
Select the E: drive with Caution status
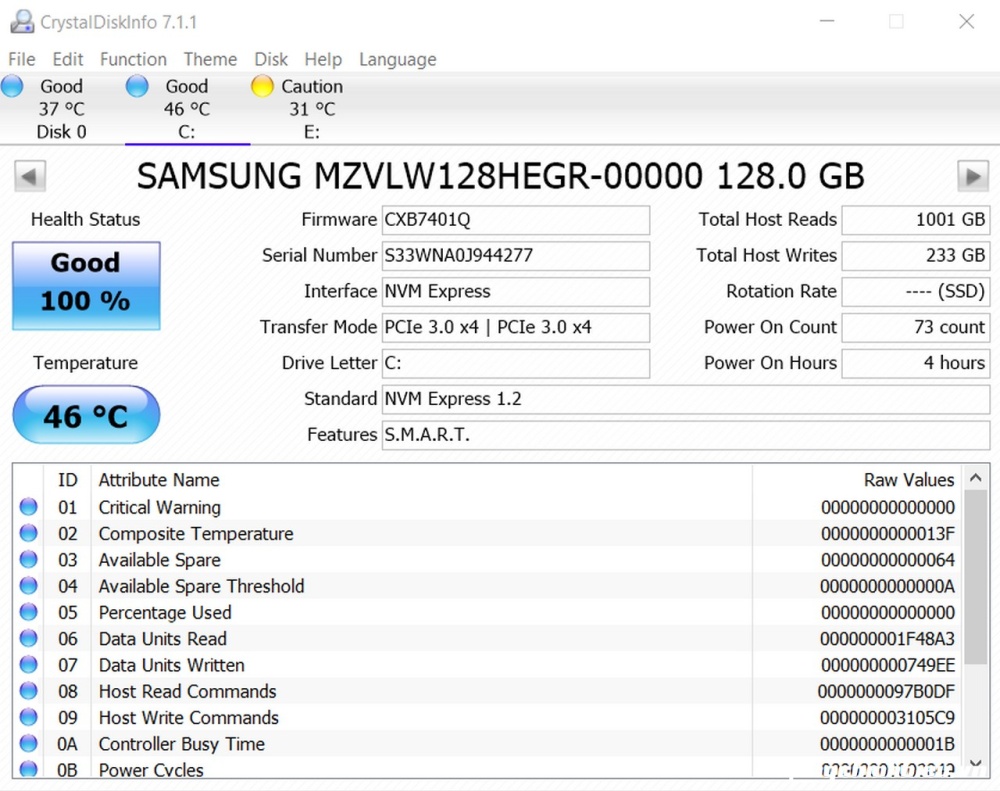click(312, 109)
